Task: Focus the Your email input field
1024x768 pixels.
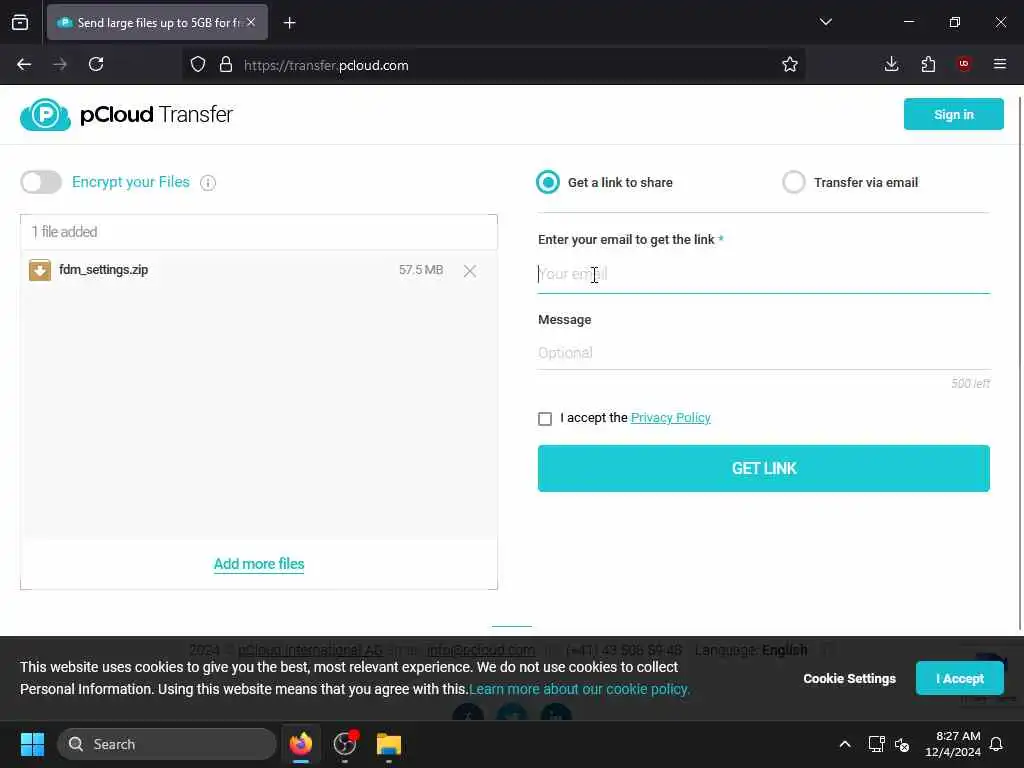Action: [x=763, y=274]
